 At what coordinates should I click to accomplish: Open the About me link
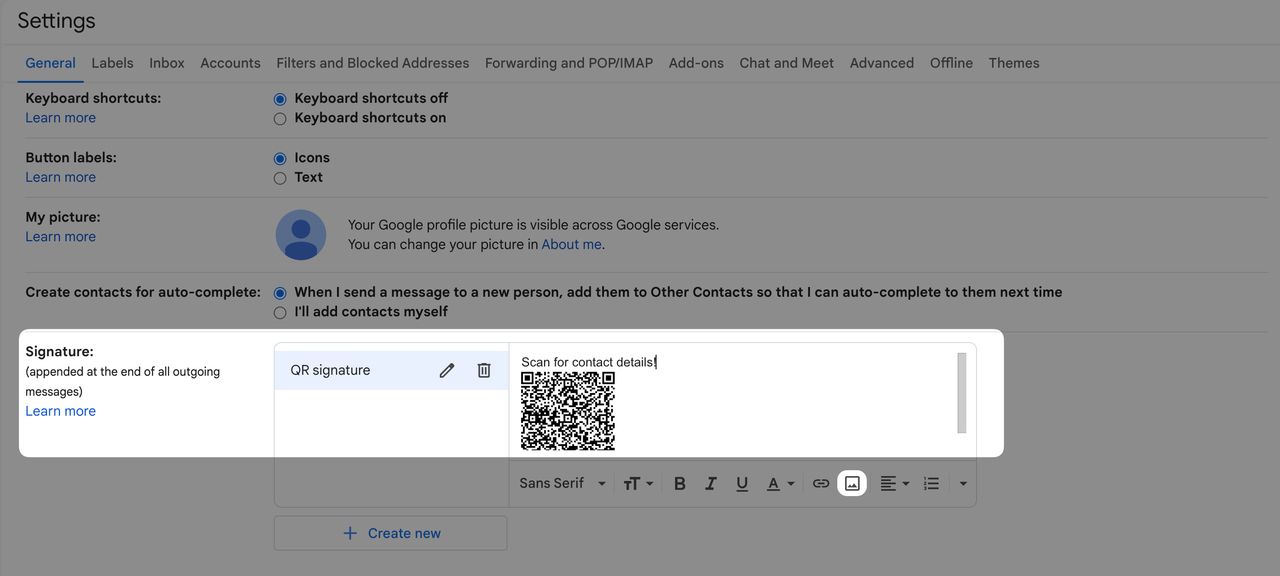click(x=572, y=244)
